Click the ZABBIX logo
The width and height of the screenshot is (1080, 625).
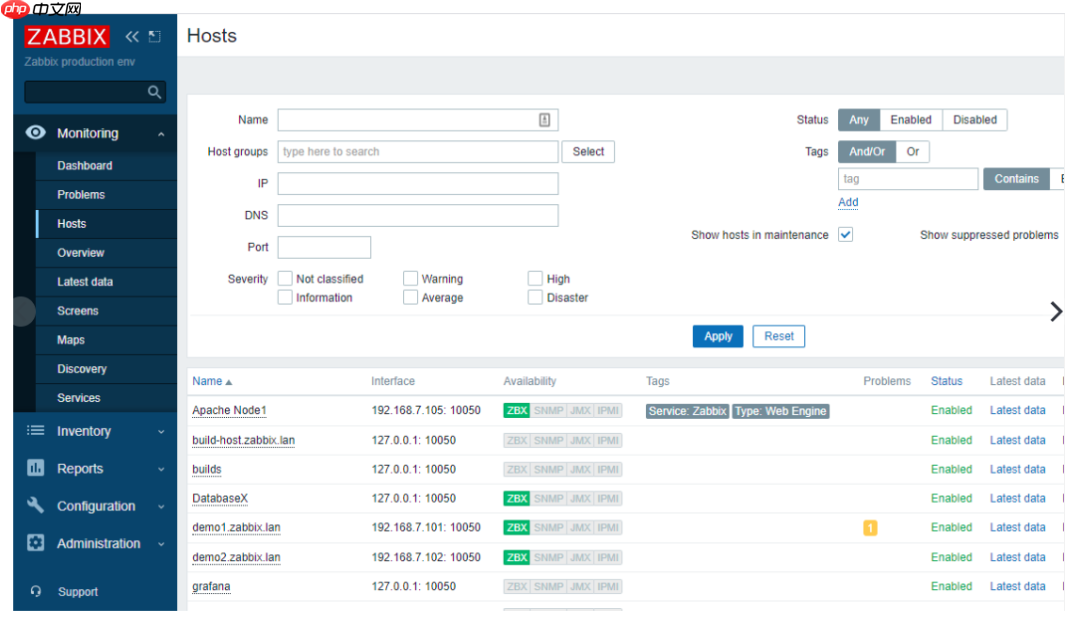[x=67, y=37]
